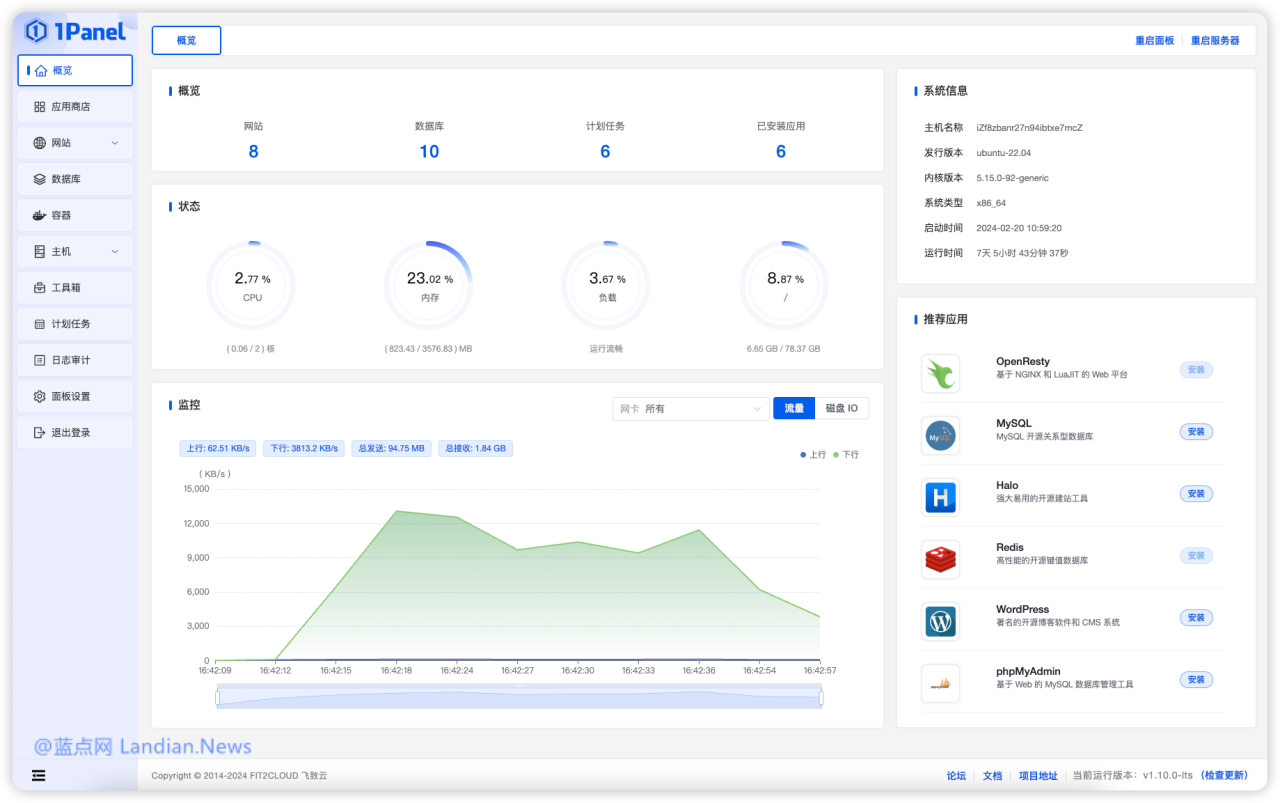
Task: Open the Panel Settings (面板设置) gear icon
Action: pyautogui.click(x=40, y=397)
